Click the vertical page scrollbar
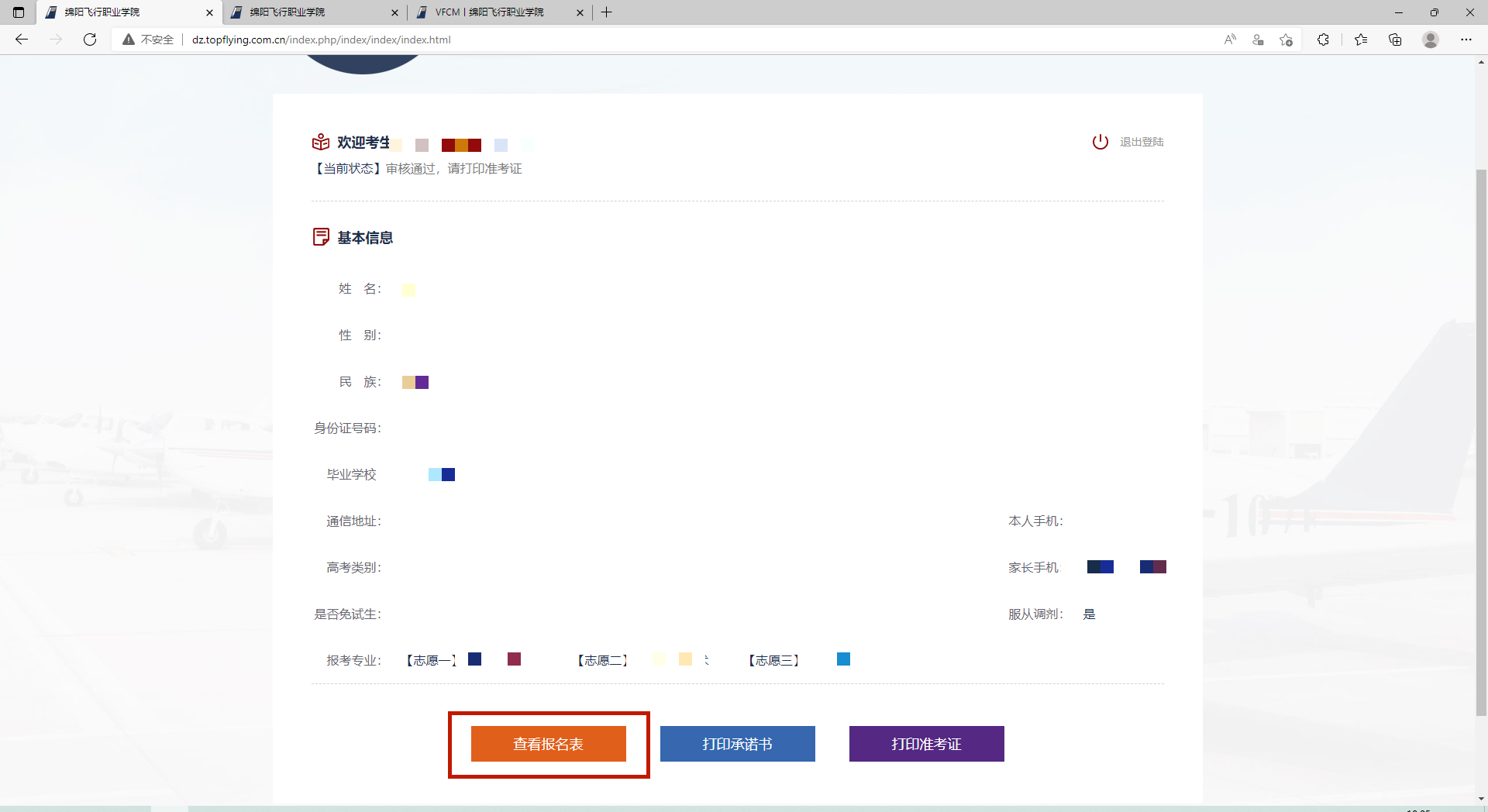The image size is (1488, 812). [x=1481, y=442]
